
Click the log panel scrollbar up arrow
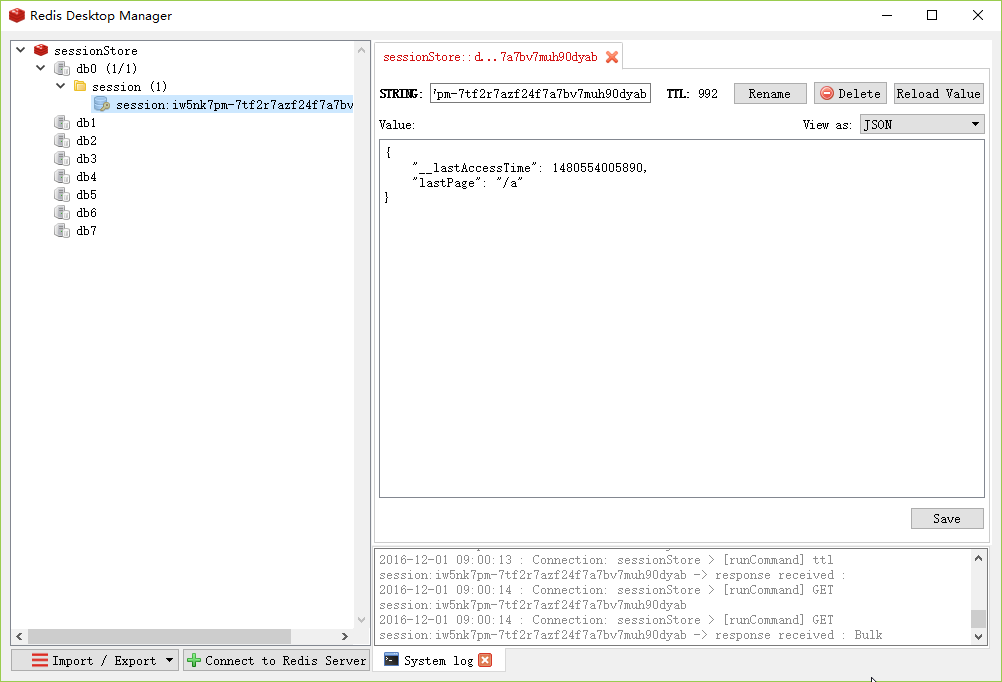point(978,558)
